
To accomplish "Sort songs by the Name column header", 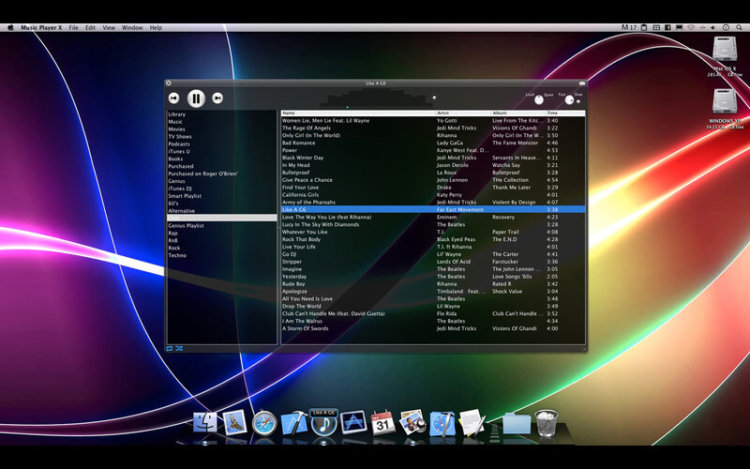I will click(358, 113).
